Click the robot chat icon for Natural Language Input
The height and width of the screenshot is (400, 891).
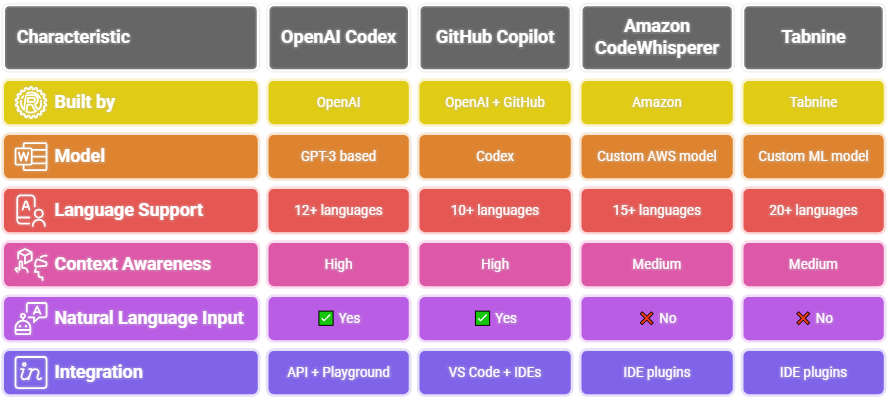[x=31, y=318]
